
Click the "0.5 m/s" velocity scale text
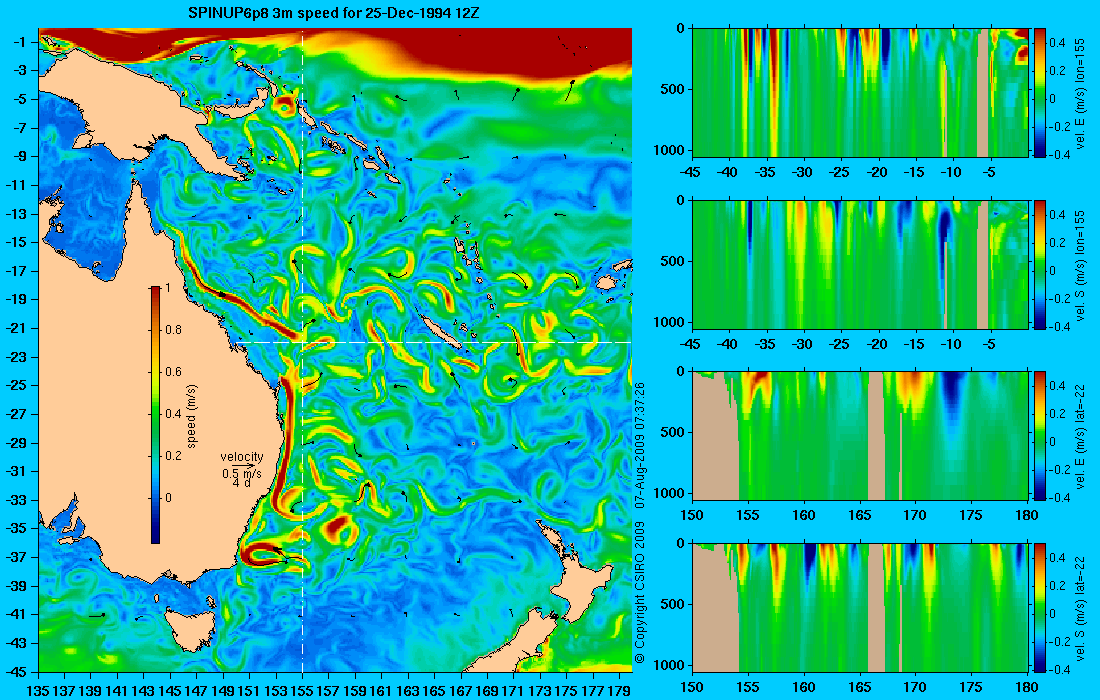[x=242, y=473]
